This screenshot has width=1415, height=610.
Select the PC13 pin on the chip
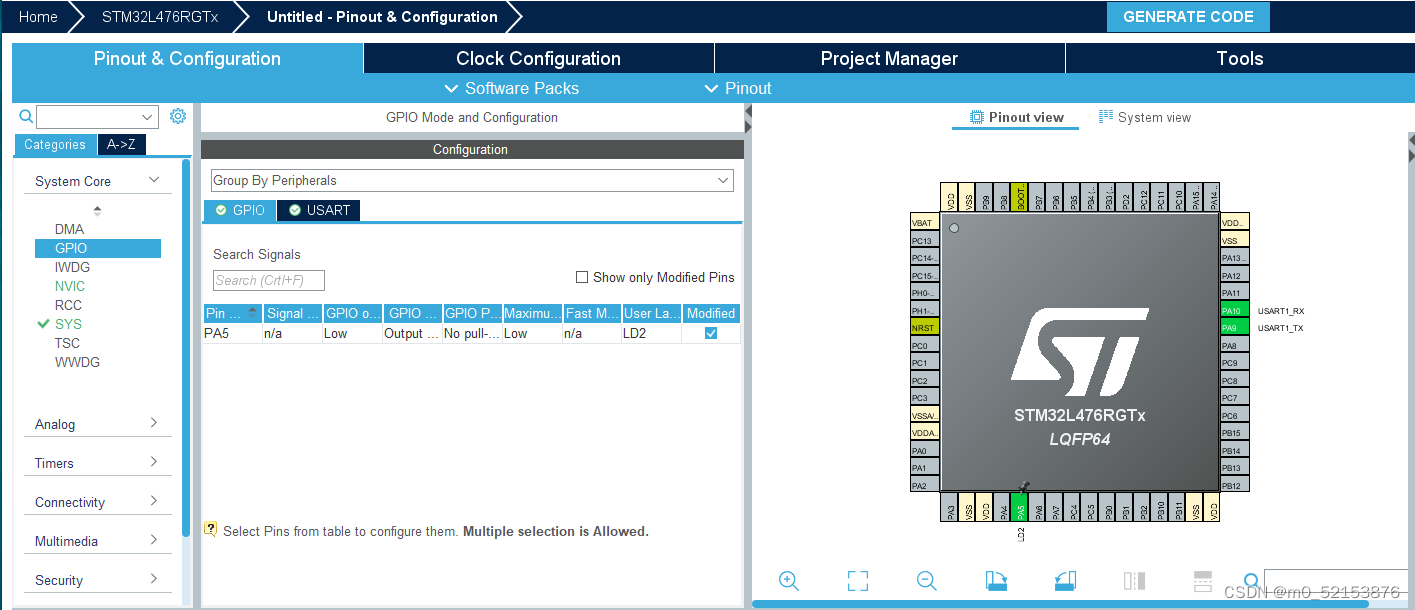[924, 241]
